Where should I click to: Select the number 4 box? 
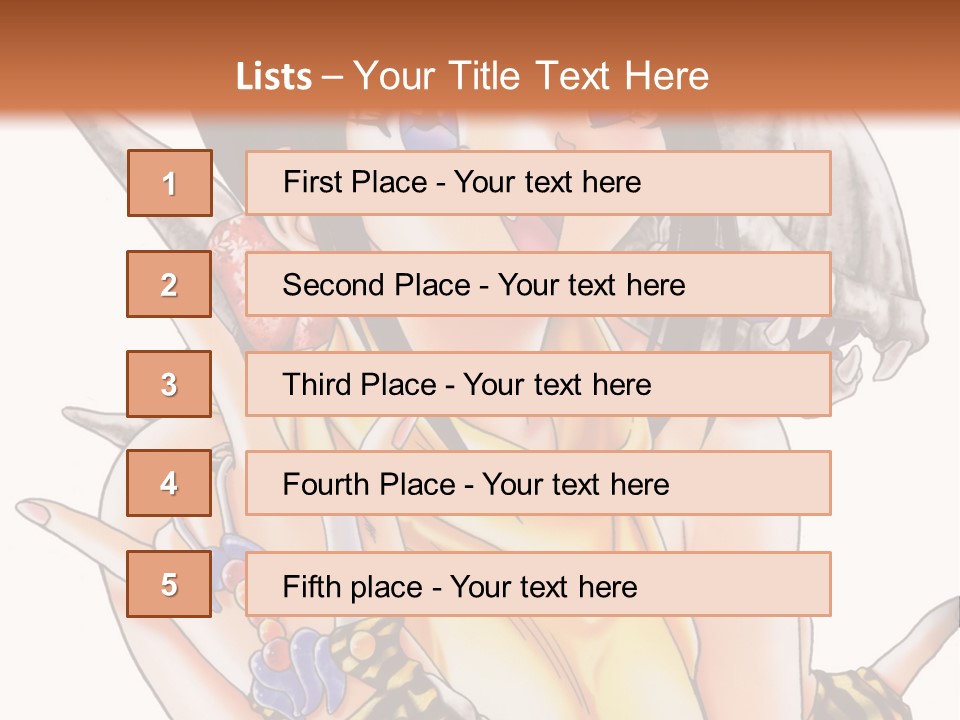point(169,484)
